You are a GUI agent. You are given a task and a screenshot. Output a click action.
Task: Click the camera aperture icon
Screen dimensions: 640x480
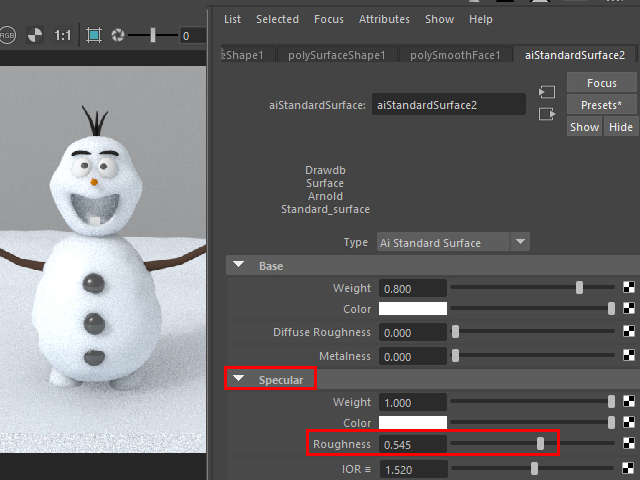point(119,35)
